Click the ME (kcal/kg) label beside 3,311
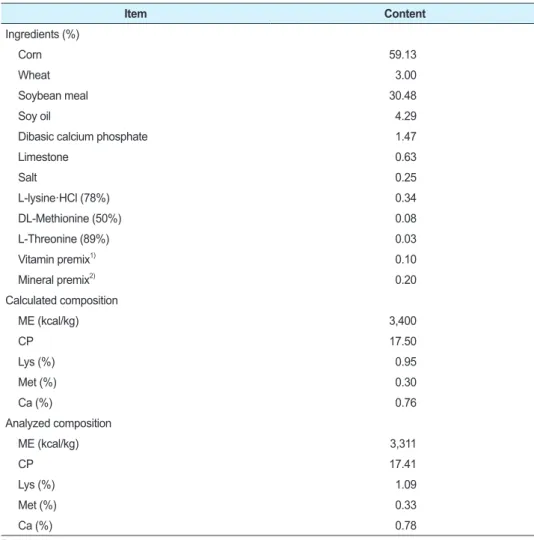 click(x=49, y=444)
